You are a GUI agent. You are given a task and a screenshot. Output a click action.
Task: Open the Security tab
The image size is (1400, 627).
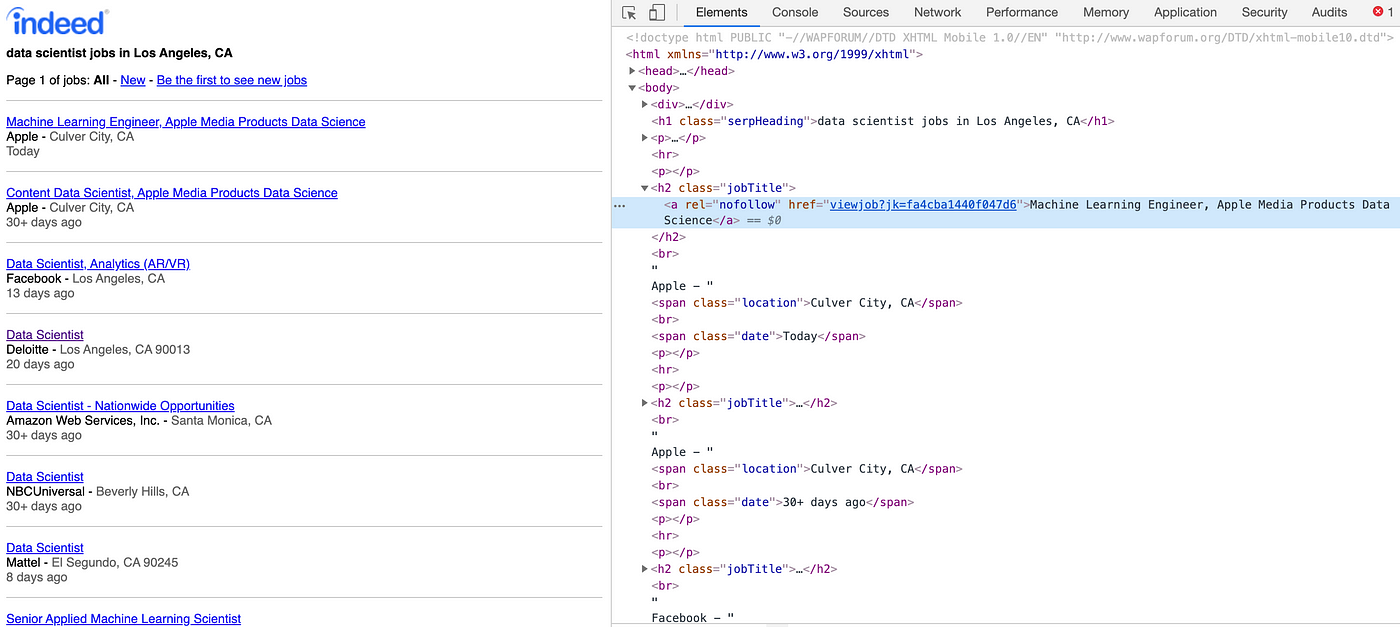tap(1264, 13)
